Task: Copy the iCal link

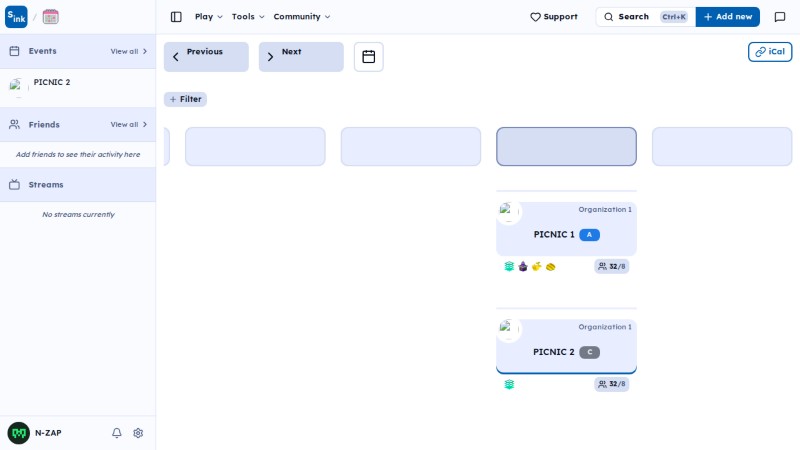Action: [770, 52]
